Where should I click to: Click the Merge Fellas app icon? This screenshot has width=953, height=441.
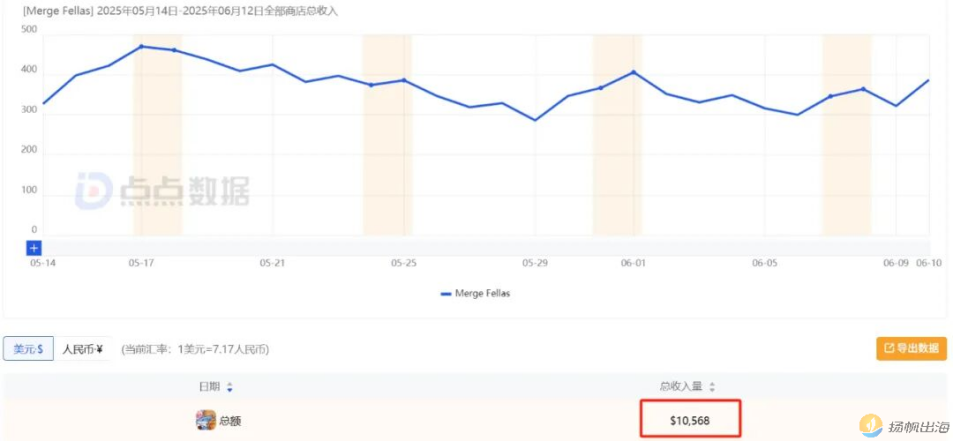[206, 420]
